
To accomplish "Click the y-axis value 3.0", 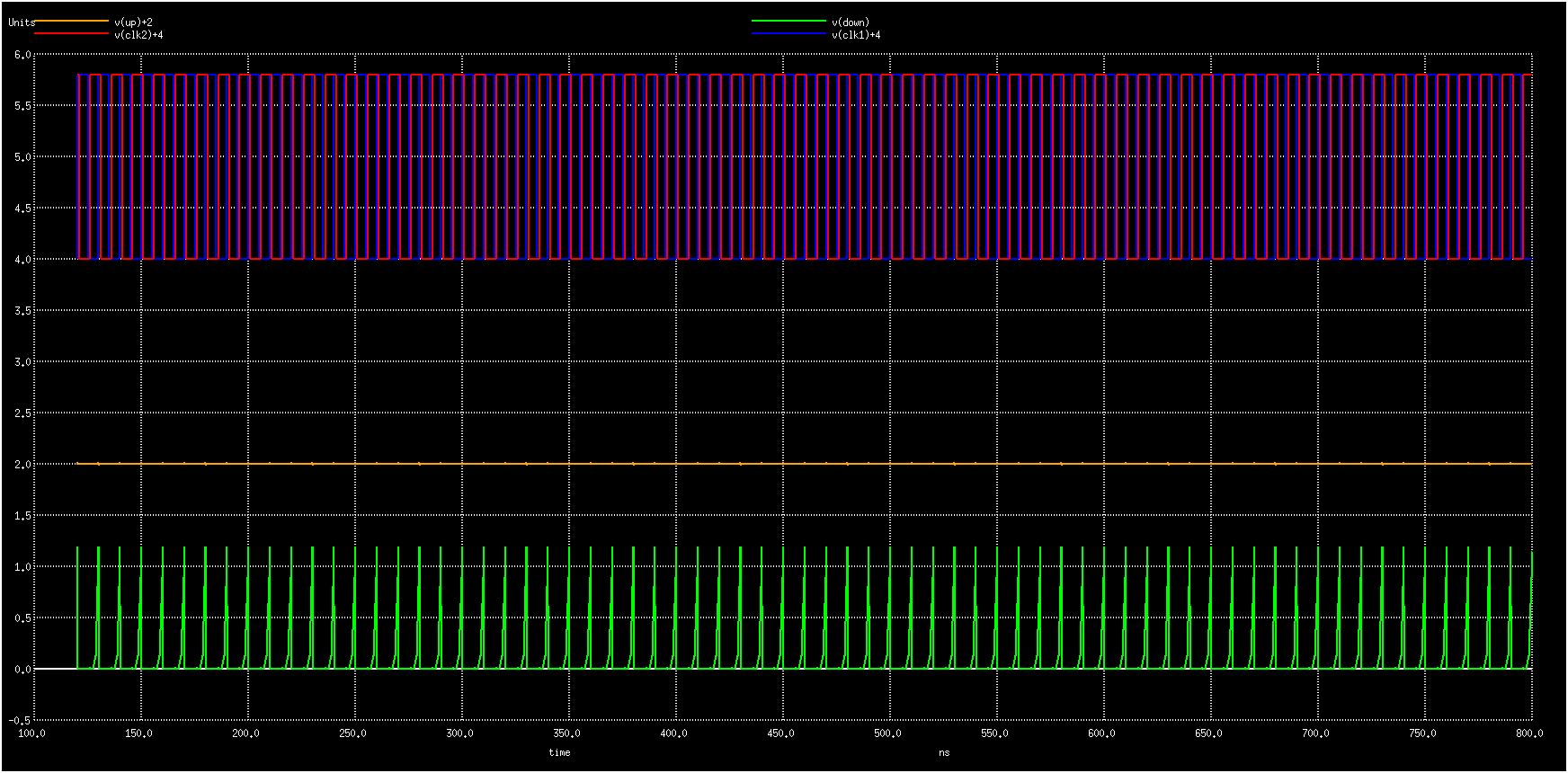I will 22,361.
